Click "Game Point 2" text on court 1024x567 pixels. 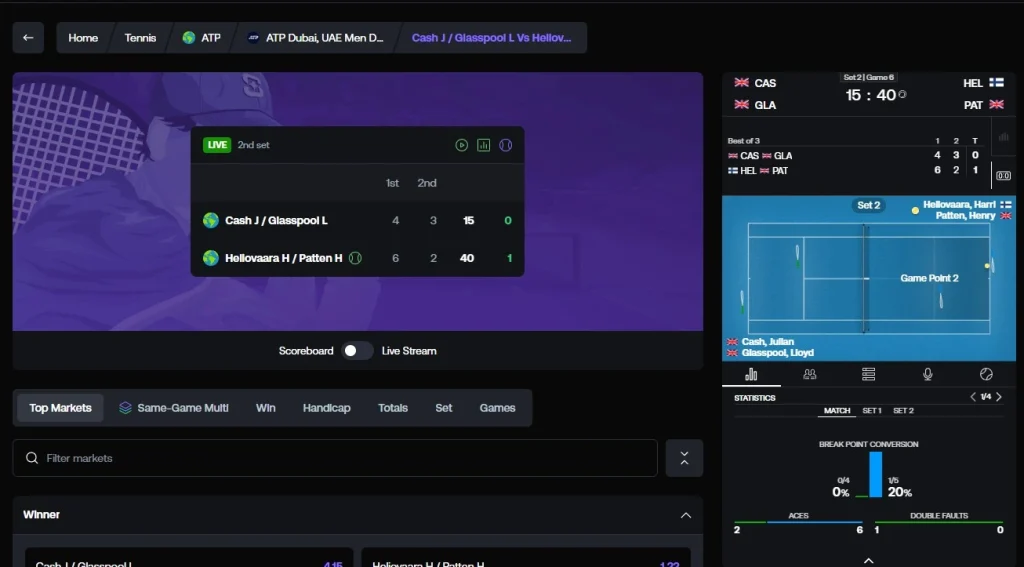929,278
